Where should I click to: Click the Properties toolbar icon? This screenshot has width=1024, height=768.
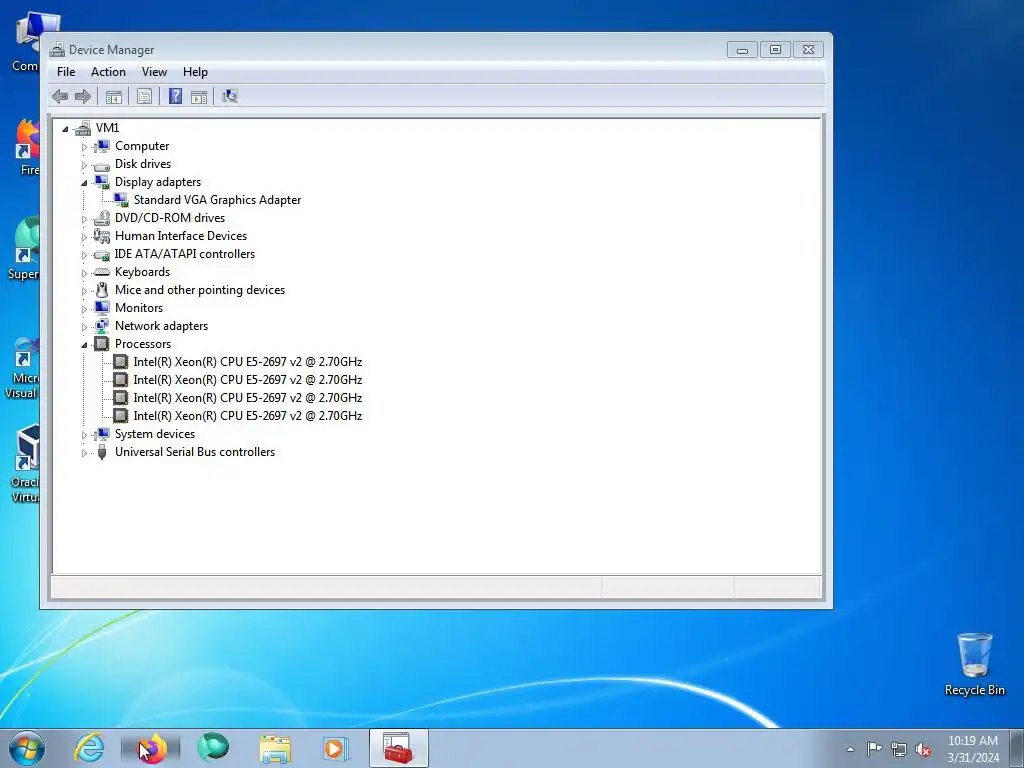pos(144,97)
